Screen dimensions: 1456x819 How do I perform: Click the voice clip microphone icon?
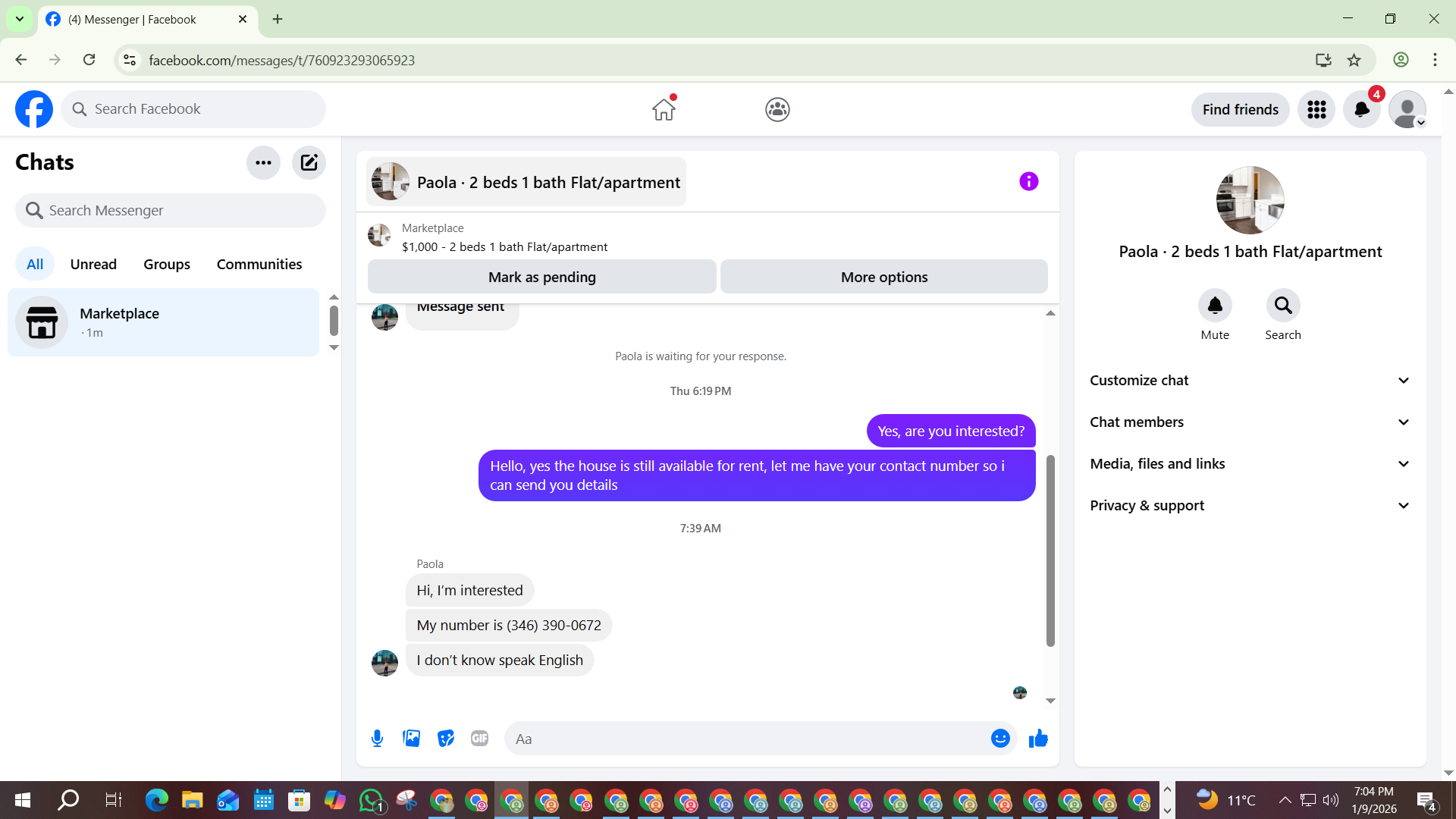[x=377, y=739]
